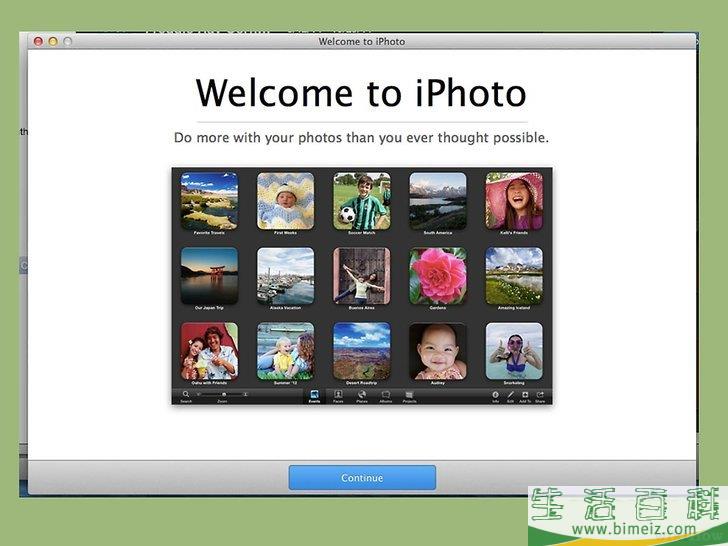Click the 'Welcome to iPhoto' title bar text
Image resolution: width=728 pixels, height=546 pixels.
[362, 41]
